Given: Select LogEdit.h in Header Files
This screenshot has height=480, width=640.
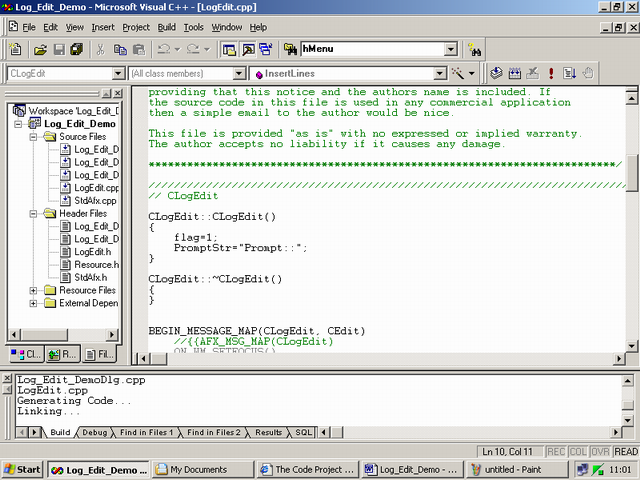Looking at the screenshot, I should pyautogui.click(x=86, y=252).
